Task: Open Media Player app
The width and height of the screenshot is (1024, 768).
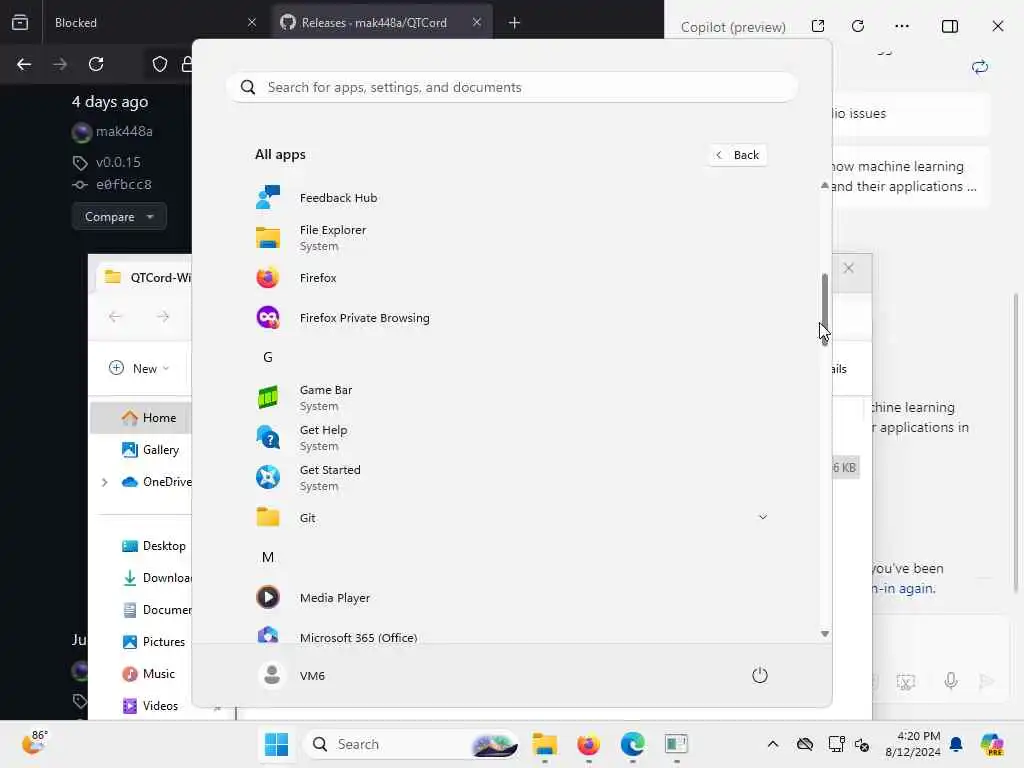Action: [x=511, y=598]
